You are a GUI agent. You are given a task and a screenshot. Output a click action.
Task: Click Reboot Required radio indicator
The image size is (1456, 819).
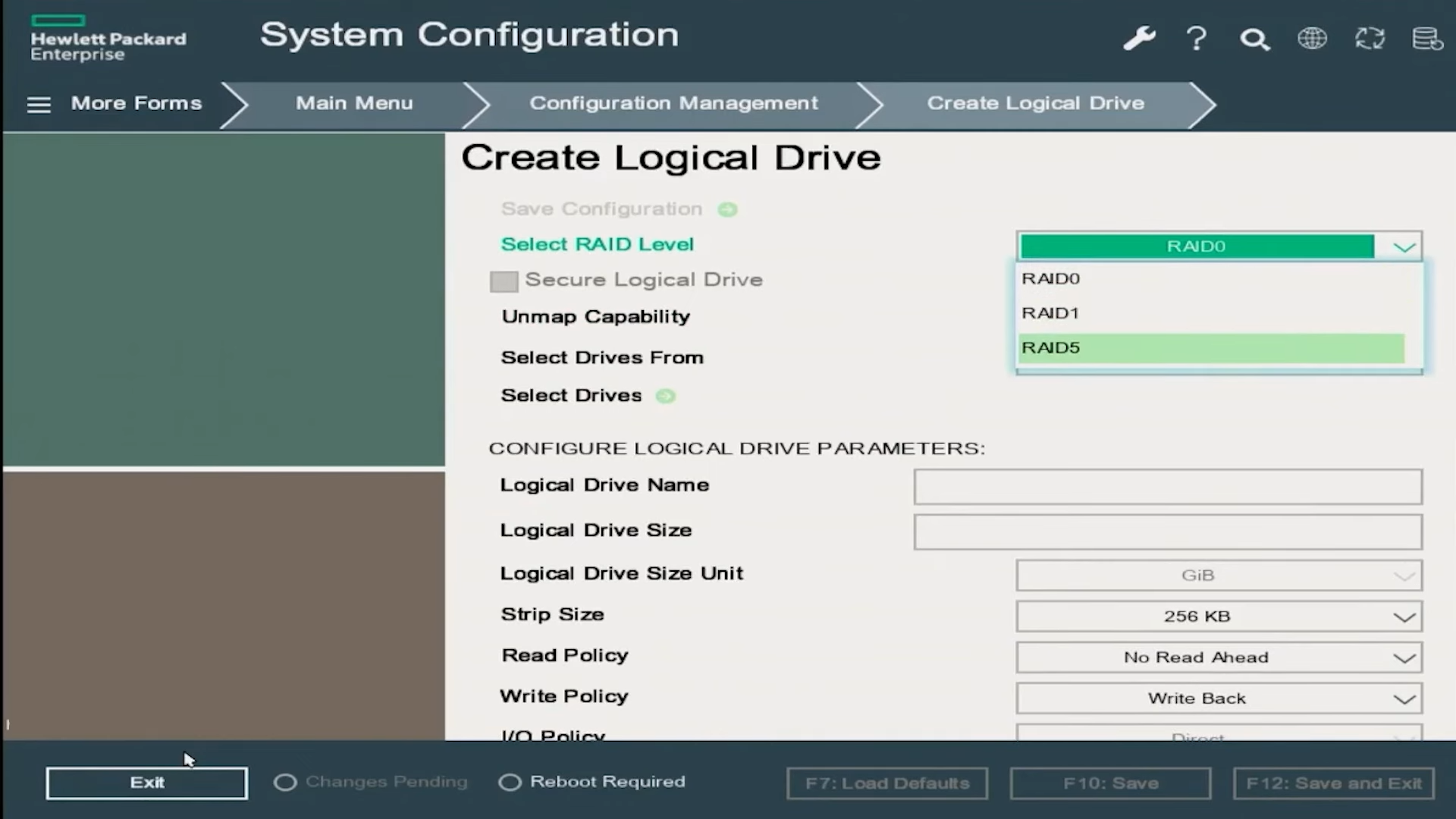click(510, 783)
